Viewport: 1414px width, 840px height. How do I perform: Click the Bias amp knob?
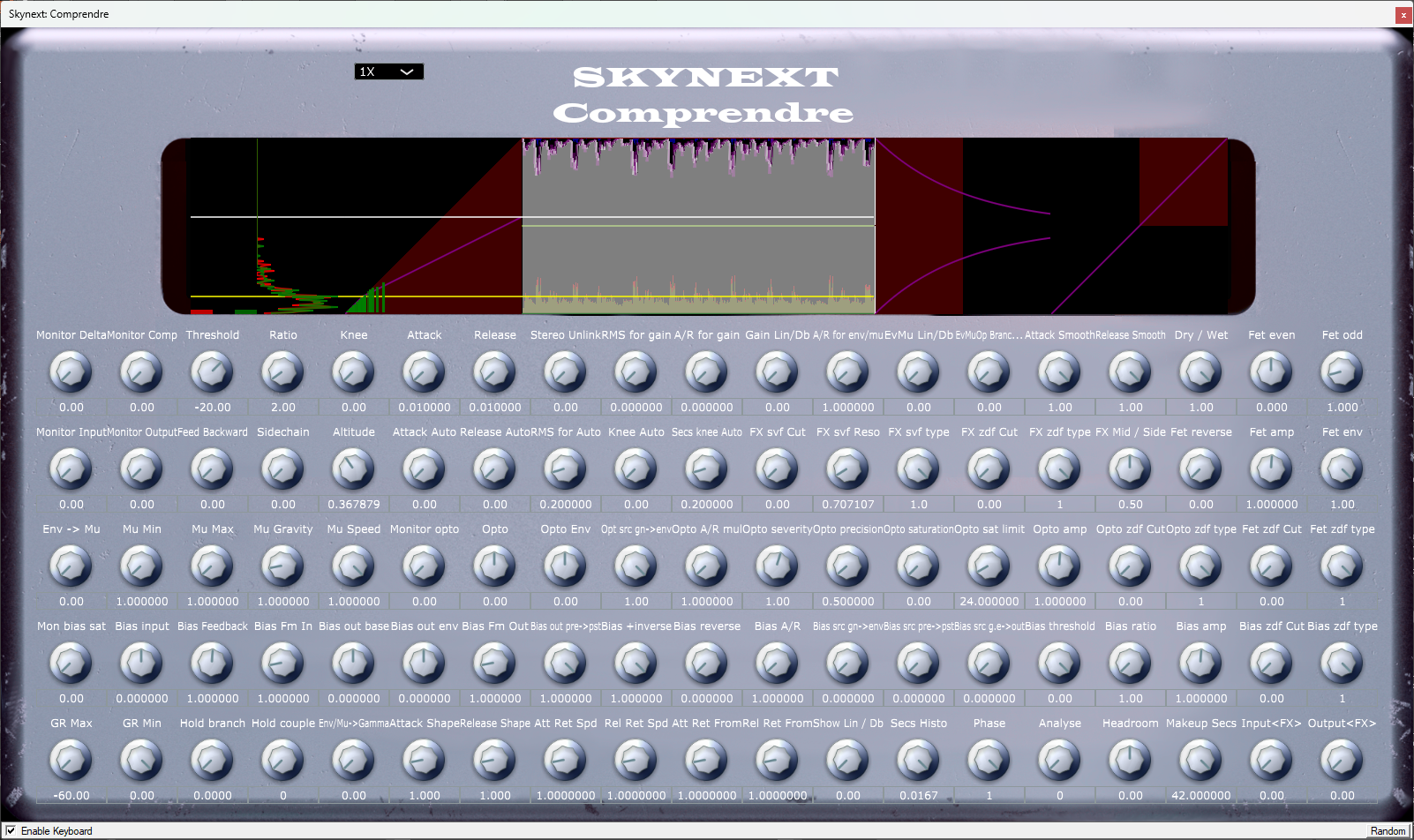[1200, 663]
